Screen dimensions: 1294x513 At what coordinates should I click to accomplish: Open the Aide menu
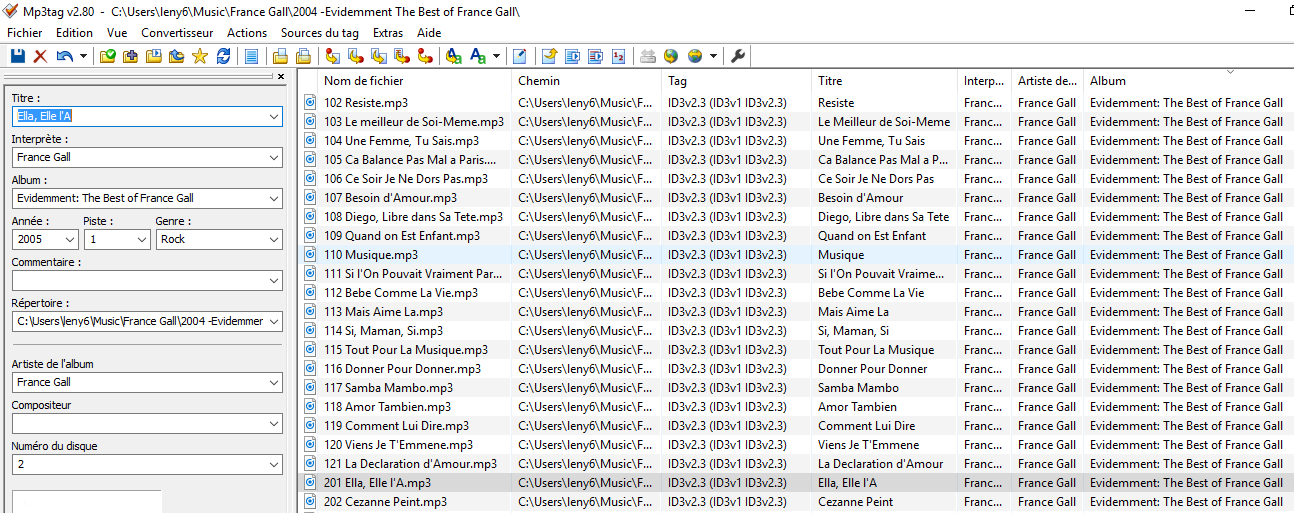point(429,32)
